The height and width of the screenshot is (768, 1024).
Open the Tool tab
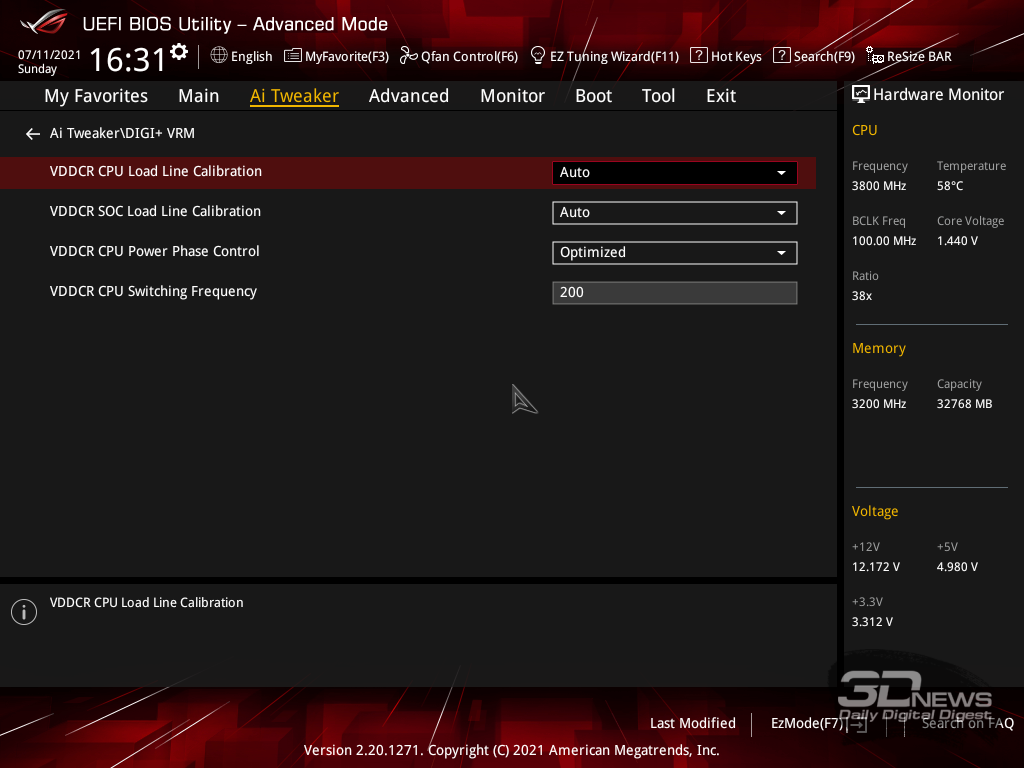pos(658,96)
